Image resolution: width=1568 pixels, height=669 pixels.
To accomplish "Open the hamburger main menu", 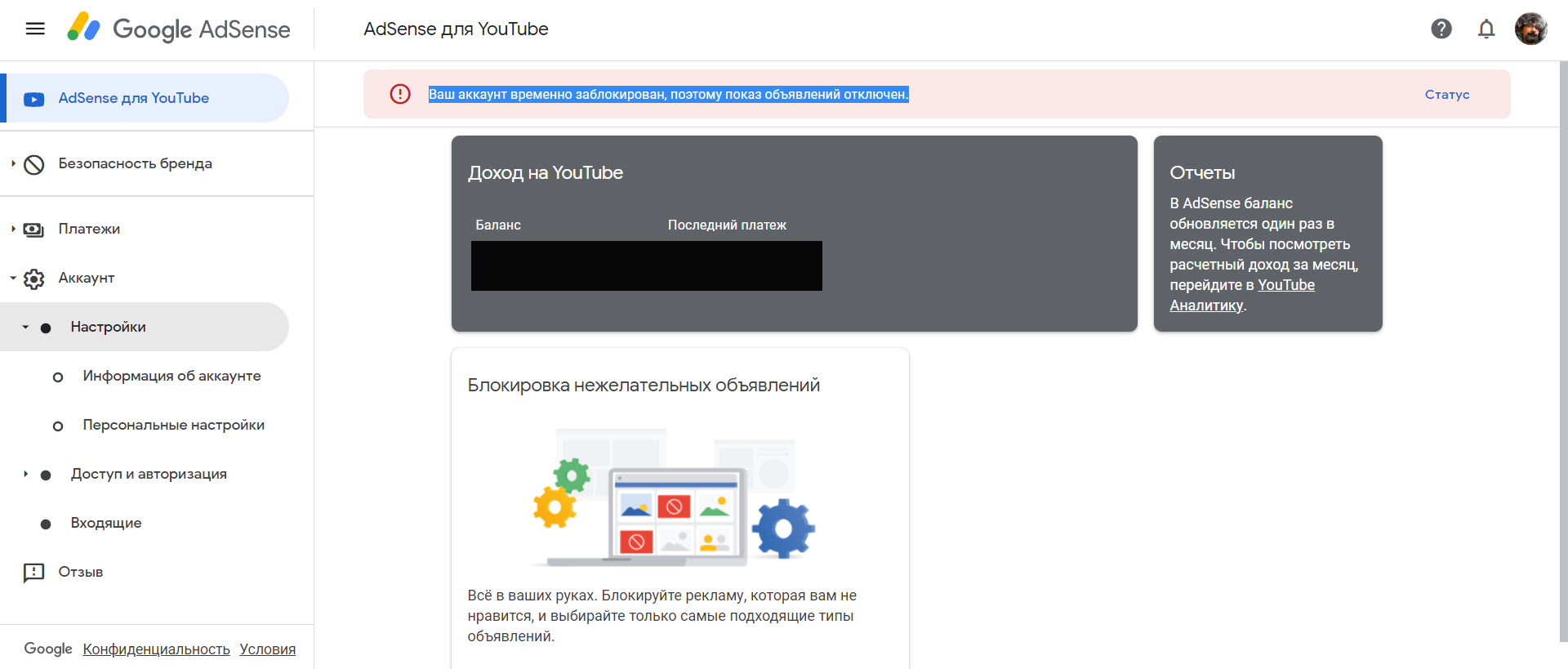I will (35, 29).
